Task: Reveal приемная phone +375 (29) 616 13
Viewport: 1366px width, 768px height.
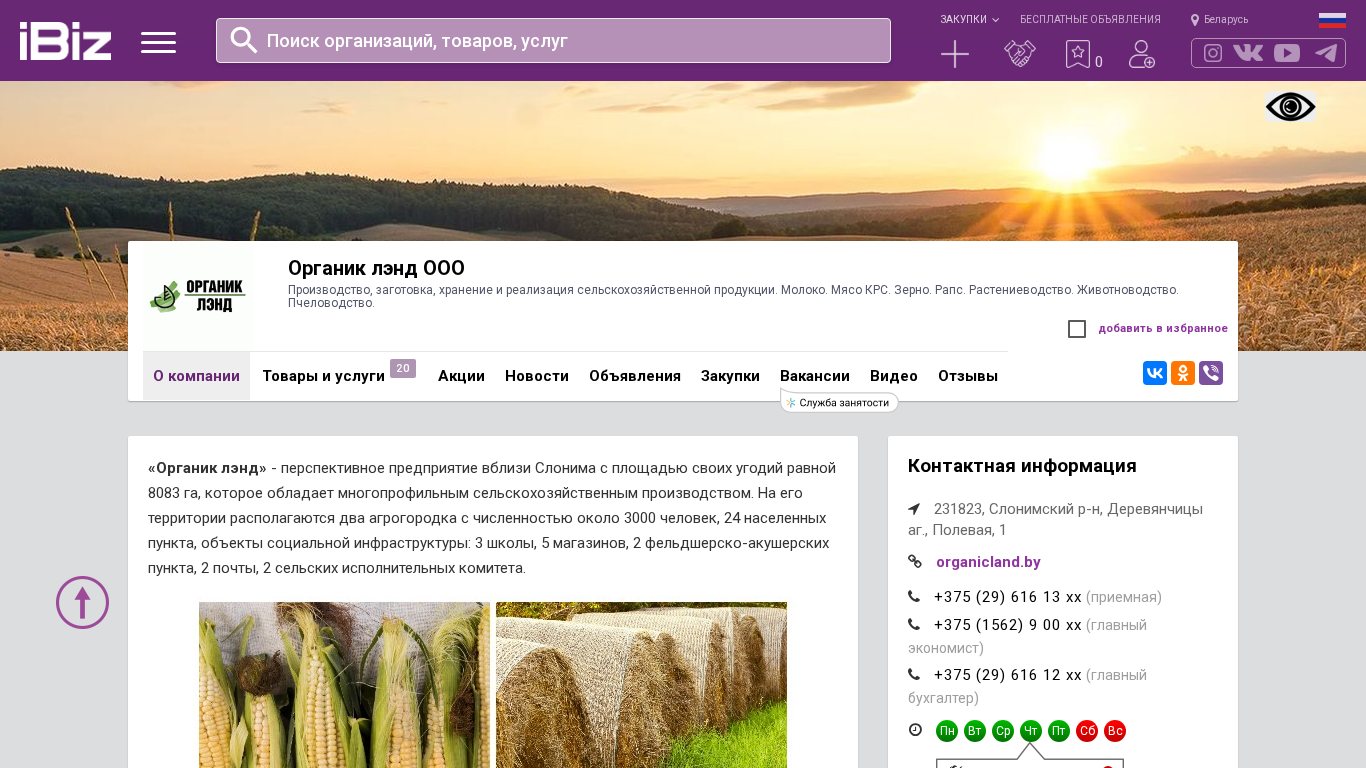Action: point(1007,597)
